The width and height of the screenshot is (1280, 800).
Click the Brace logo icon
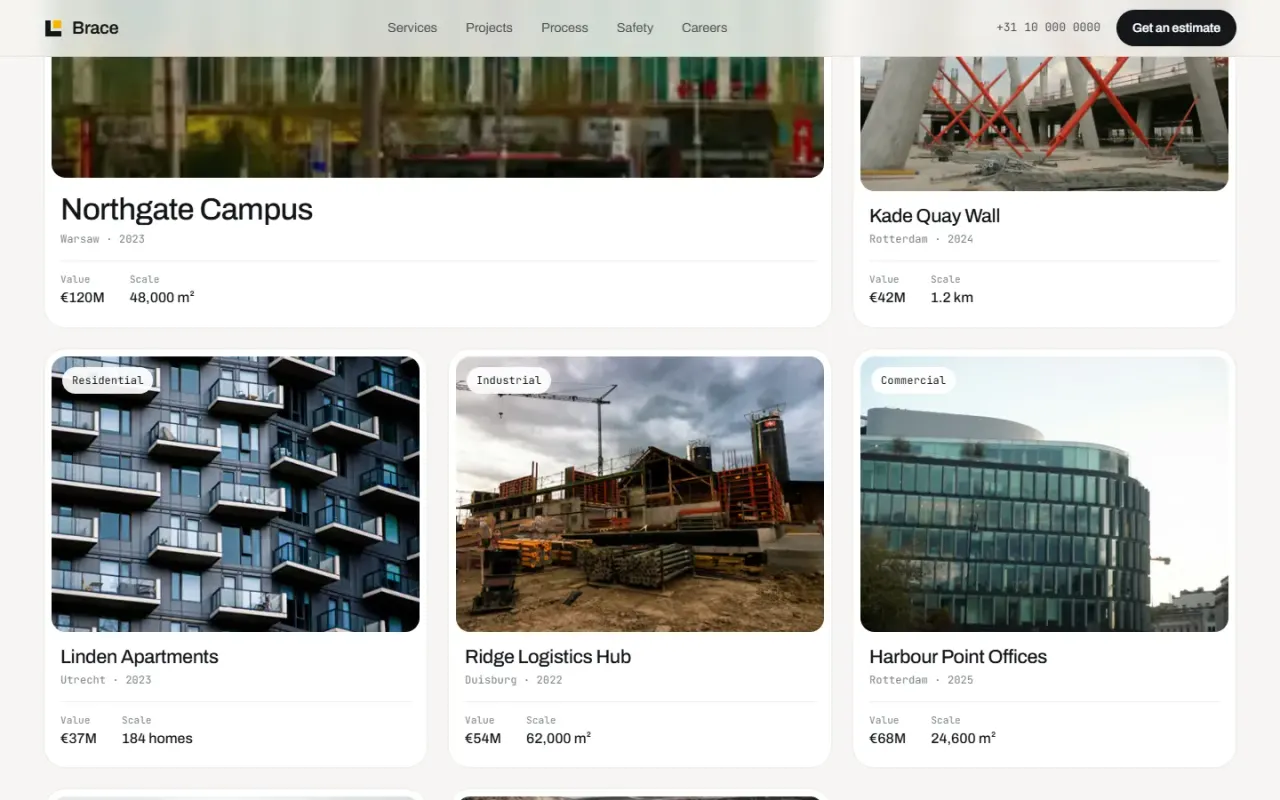coord(53,28)
